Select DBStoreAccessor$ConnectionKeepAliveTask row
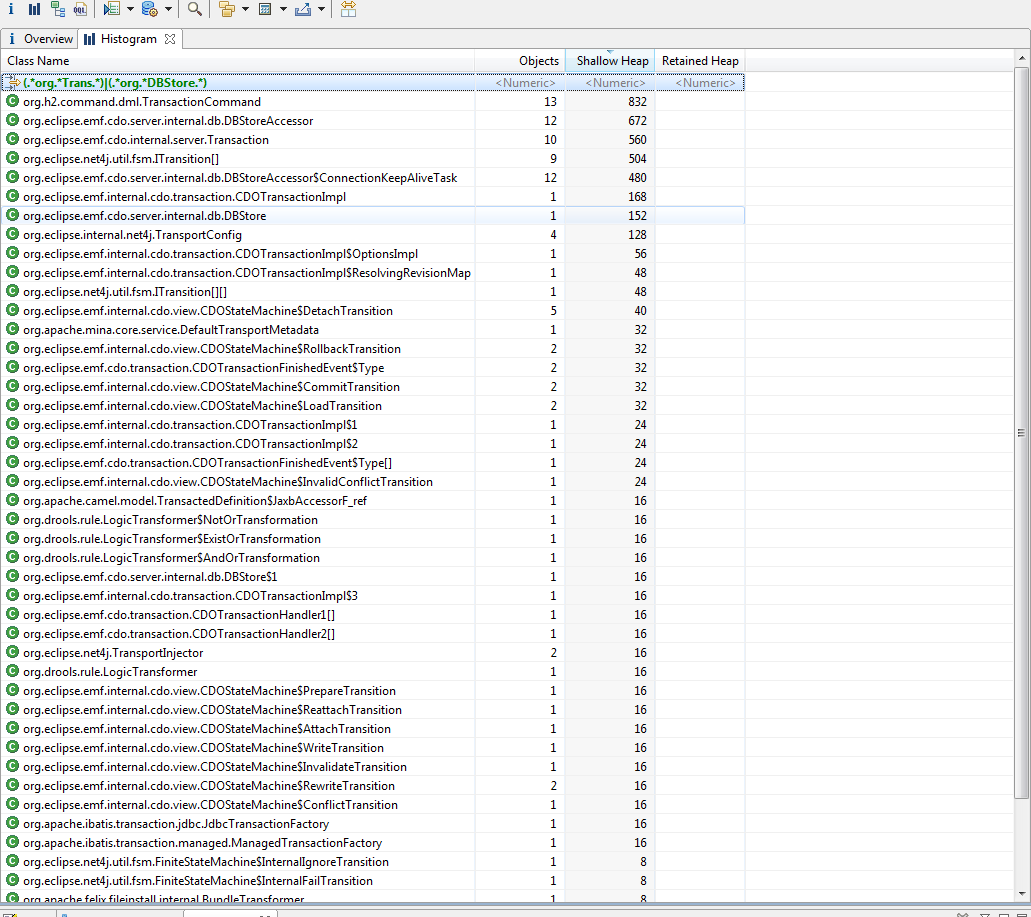1031x917 pixels. 373,178
